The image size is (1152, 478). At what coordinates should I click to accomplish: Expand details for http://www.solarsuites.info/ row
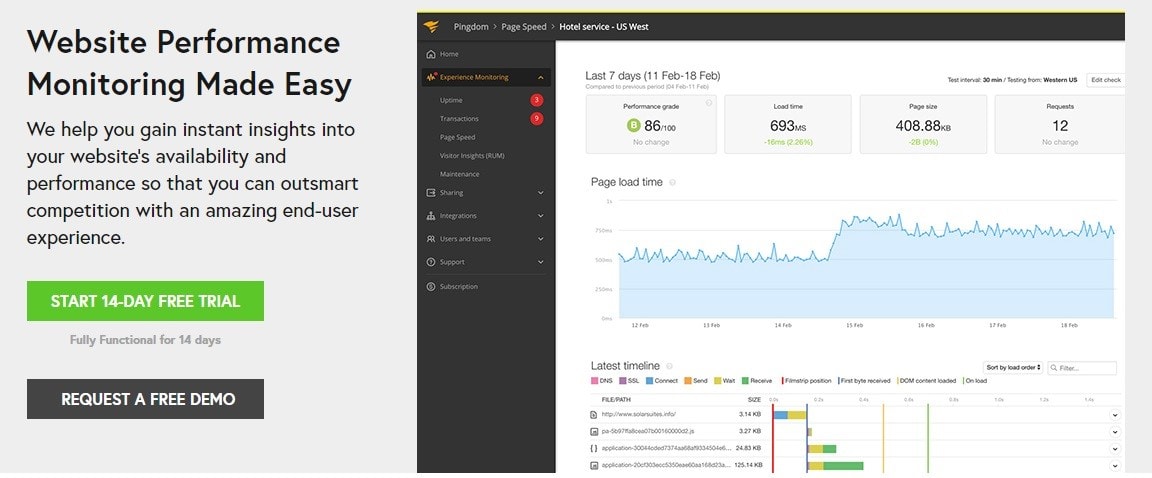pyautogui.click(x=1115, y=415)
